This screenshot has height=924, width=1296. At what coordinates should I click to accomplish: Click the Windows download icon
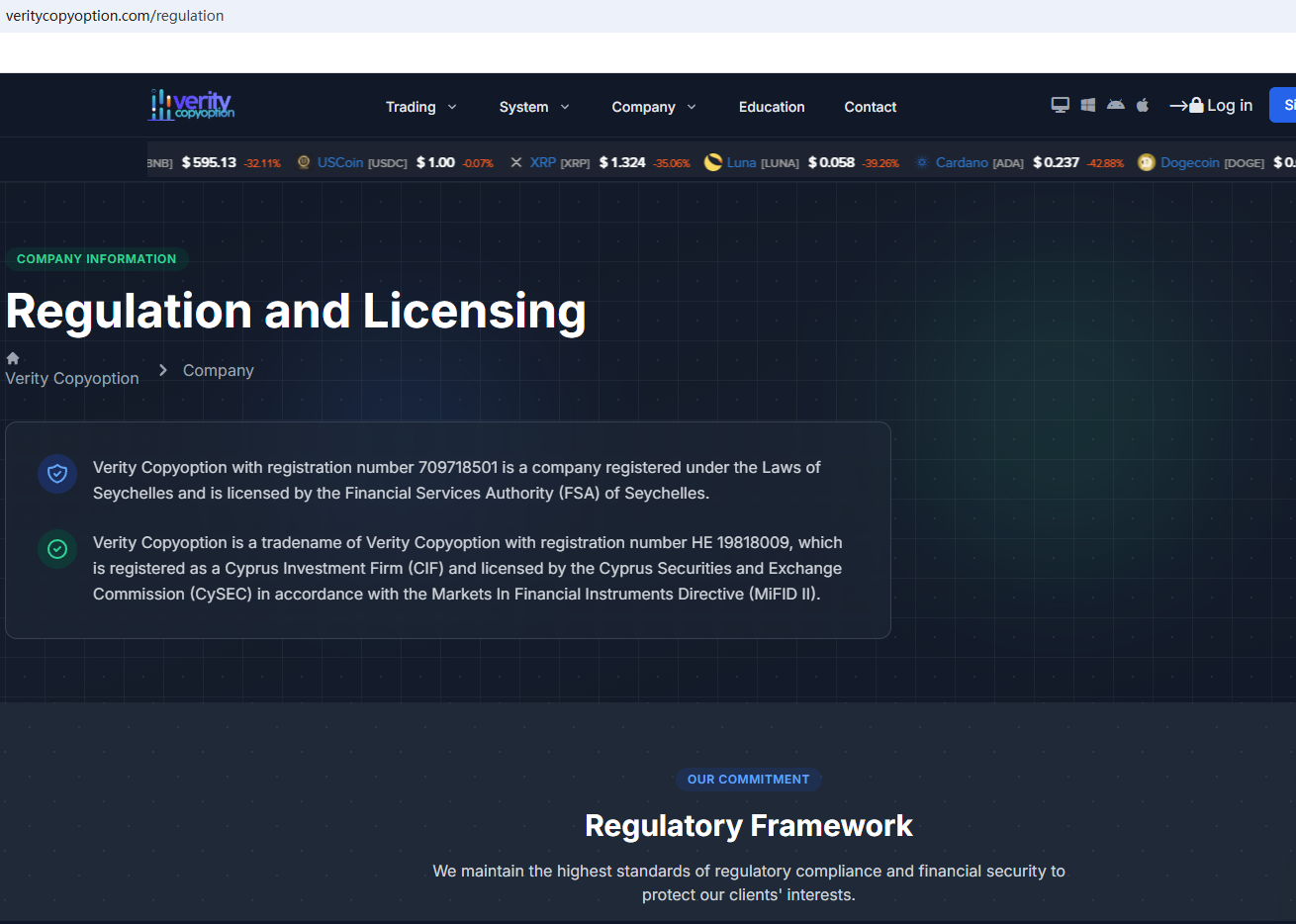point(1087,105)
